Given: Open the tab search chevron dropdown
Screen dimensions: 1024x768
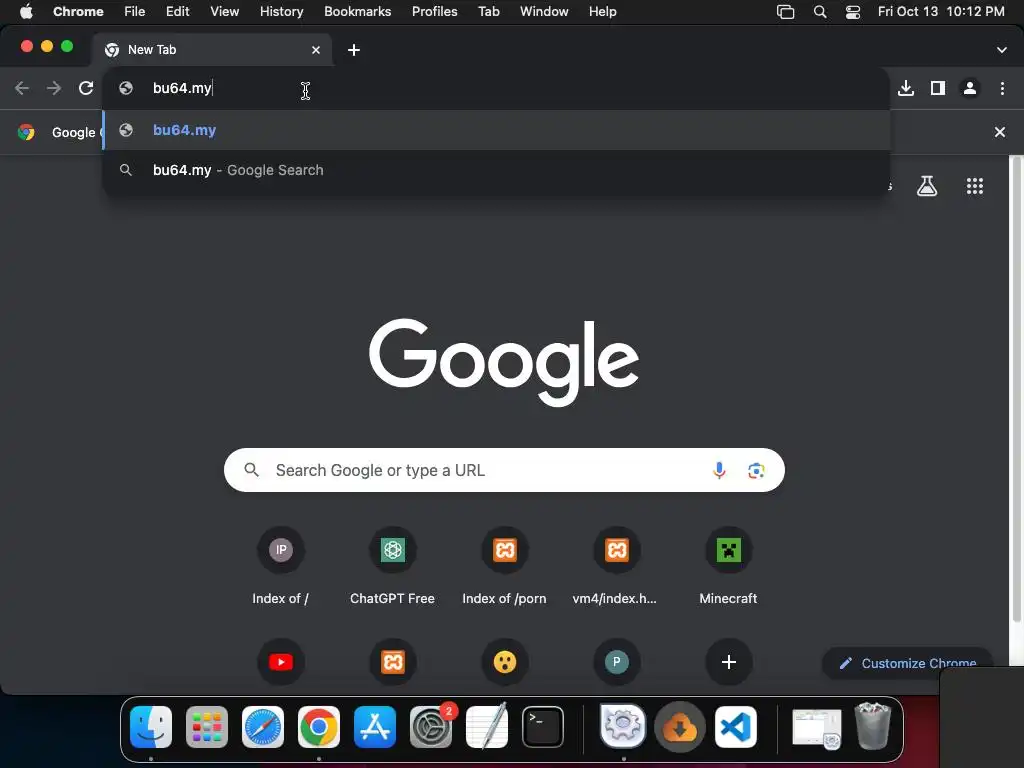Looking at the screenshot, I should tap(1002, 50).
